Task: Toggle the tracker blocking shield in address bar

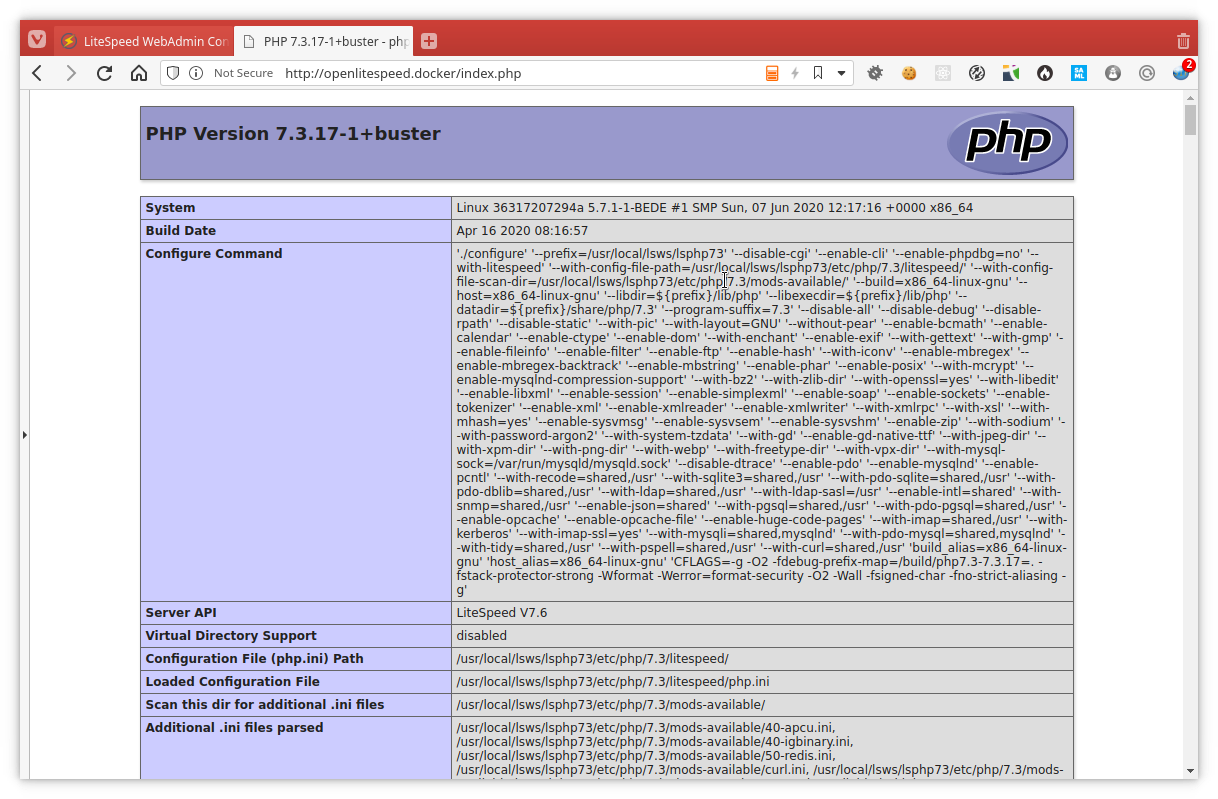Action: (x=172, y=73)
